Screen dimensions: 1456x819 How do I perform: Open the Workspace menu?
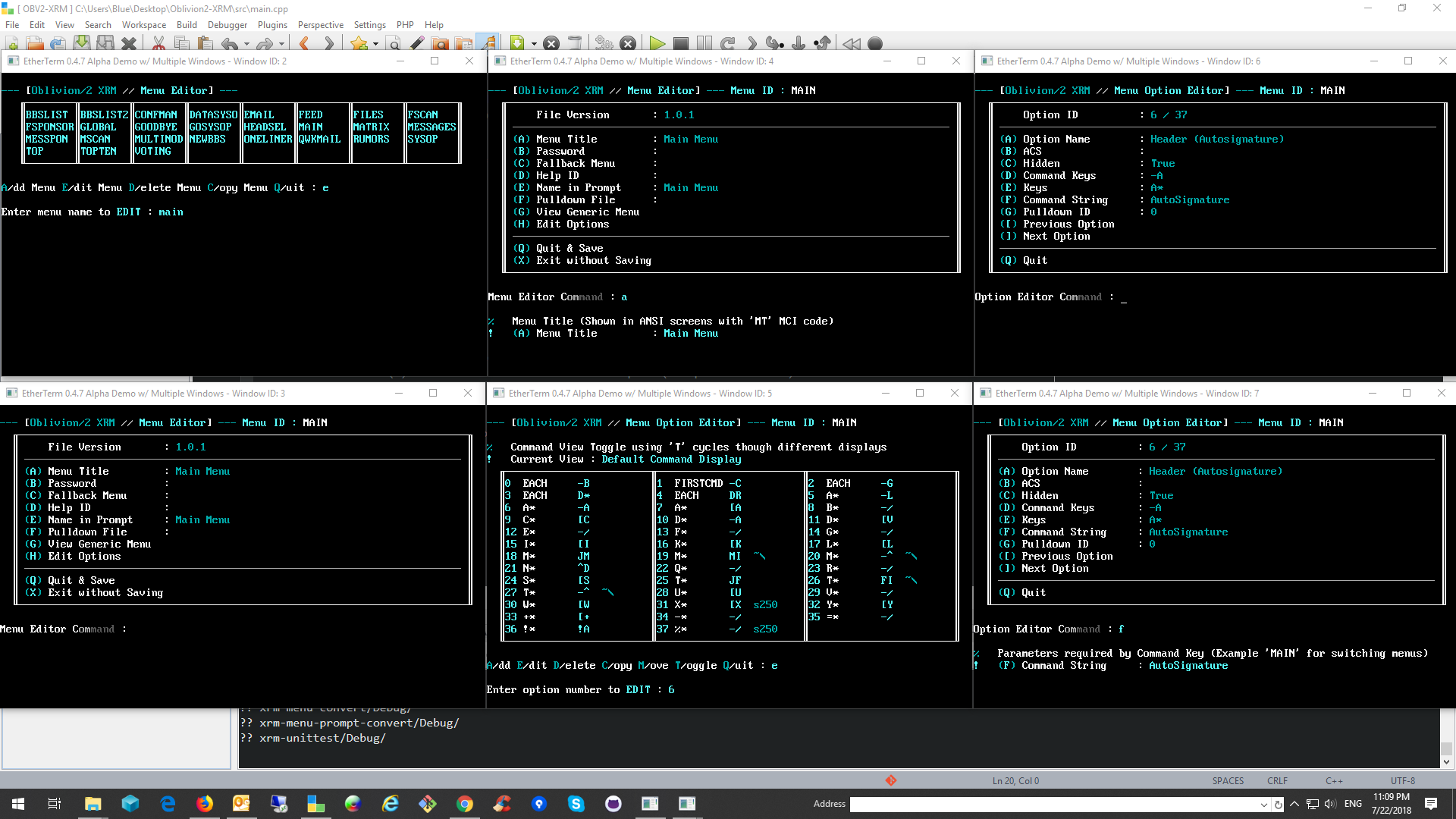pyautogui.click(x=143, y=25)
